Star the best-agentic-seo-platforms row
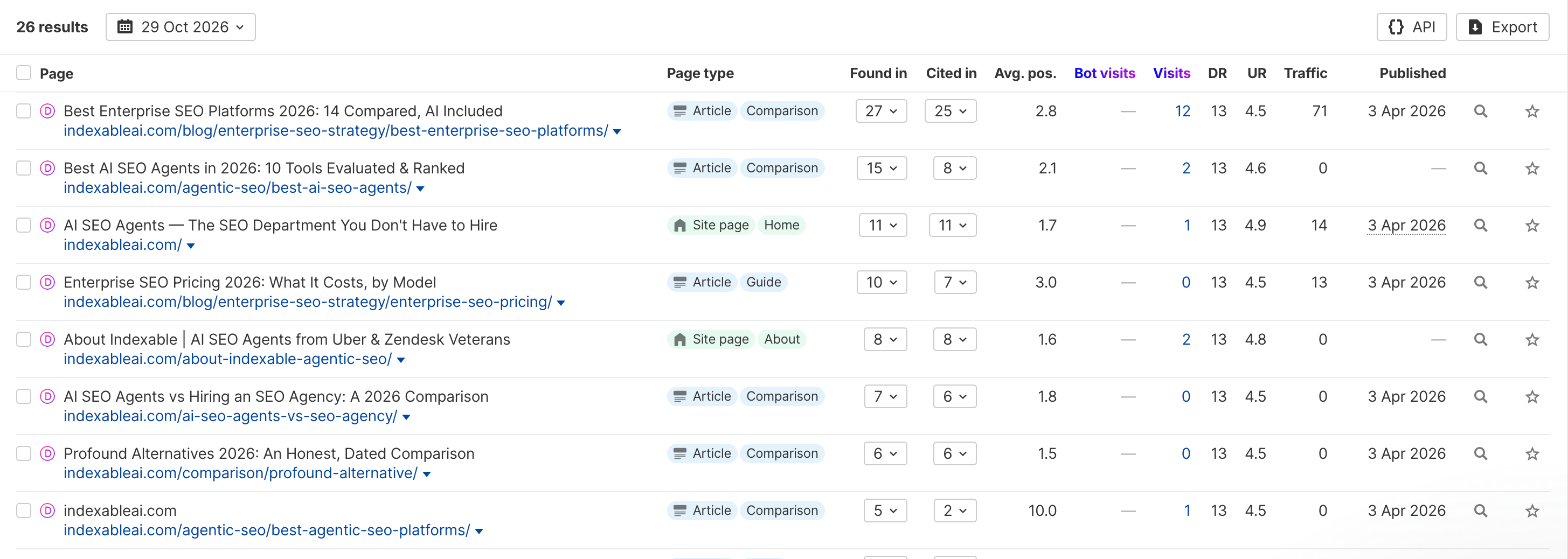This screenshot has width=1568, height=559. pyautogui.click(x=1532, y=510)
